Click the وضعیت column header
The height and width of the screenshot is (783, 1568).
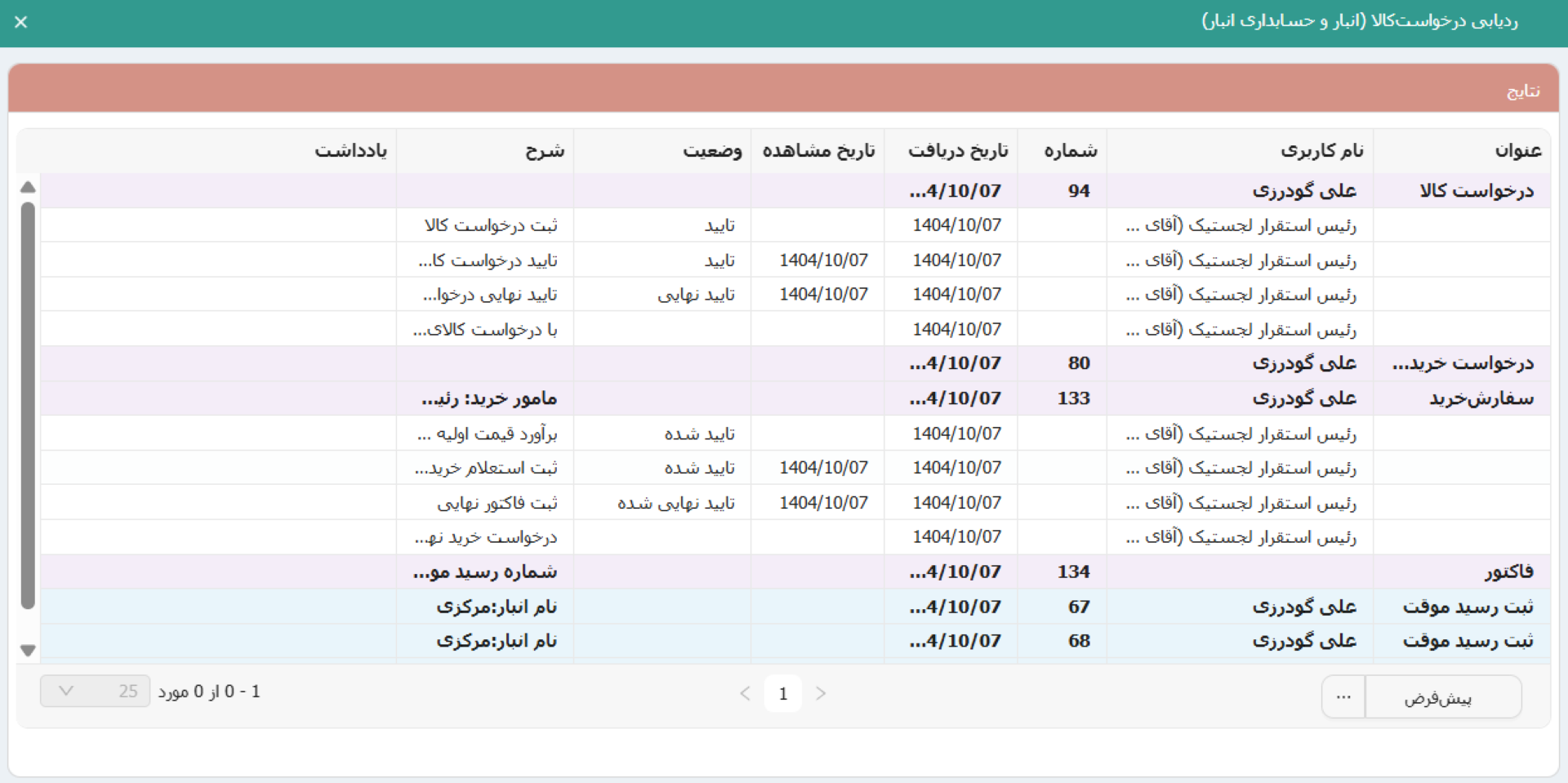click(712, 150)
